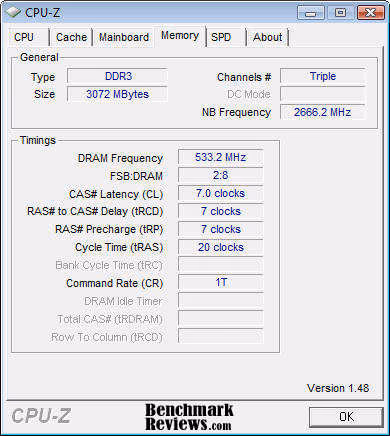Click the 1T Command Rate value
This screenshot has width=390, height=436.
click(x=221, y=283)
